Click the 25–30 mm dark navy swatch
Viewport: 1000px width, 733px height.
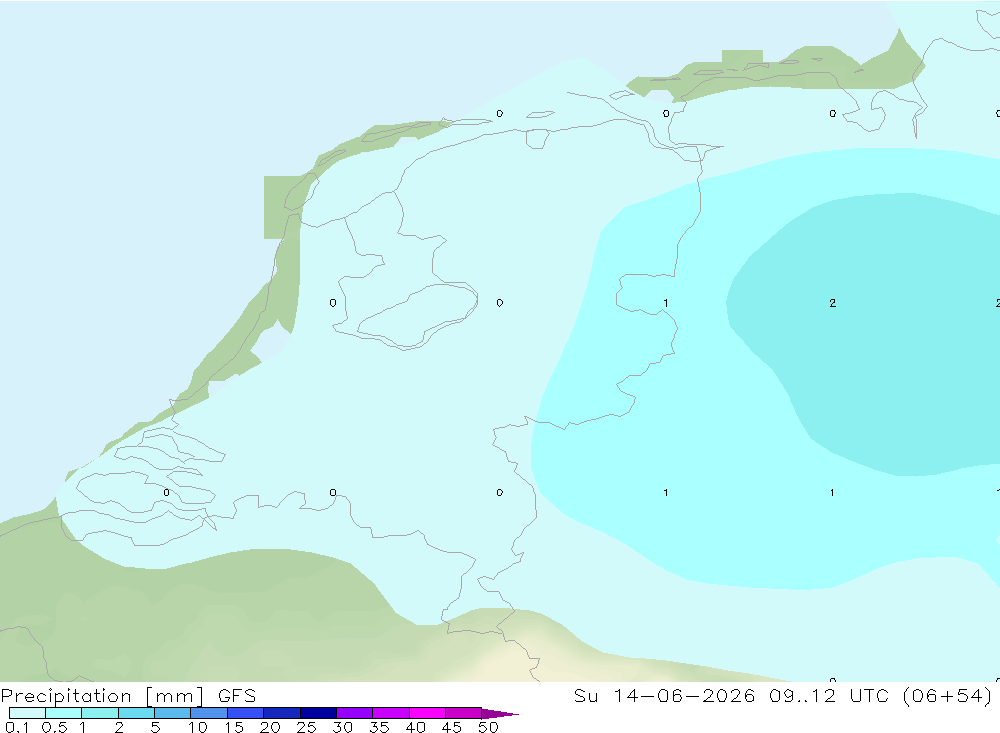pos(318,713)
